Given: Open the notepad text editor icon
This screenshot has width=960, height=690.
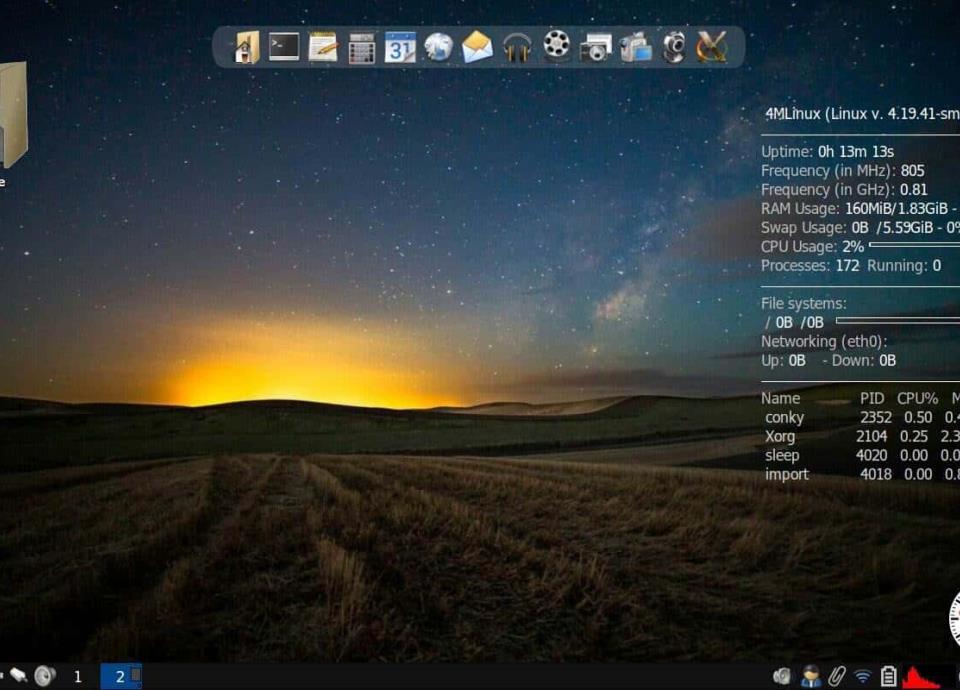Looking at the screenshot, I should (323, 47).
